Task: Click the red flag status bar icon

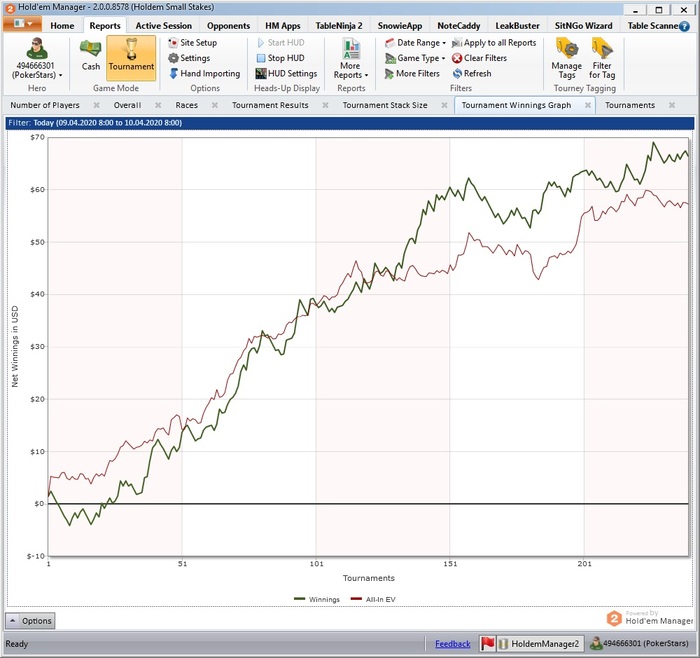Action: (488, 644)
